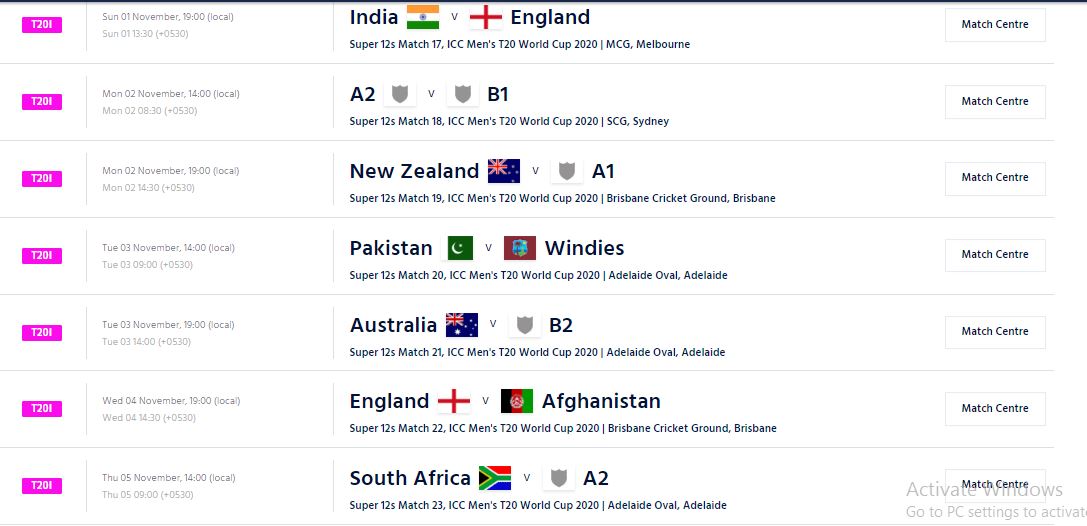The width and height of the screenshot is (1087, 526).
Task: Click the B1 placeholder shield icon
Action: click(x=462, y=94)
